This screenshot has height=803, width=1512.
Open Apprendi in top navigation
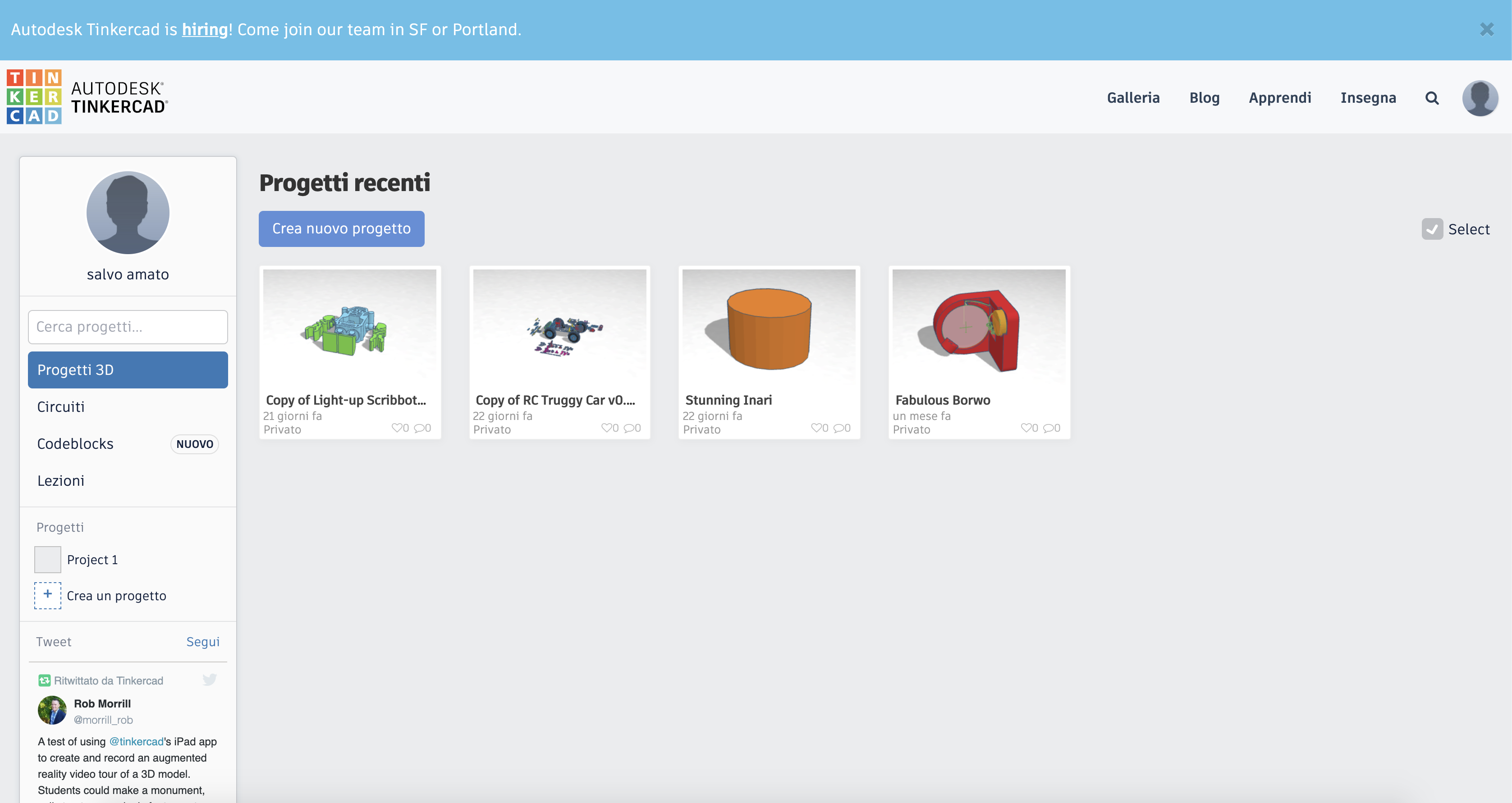pyautogui.click(x=1279, y=98)
